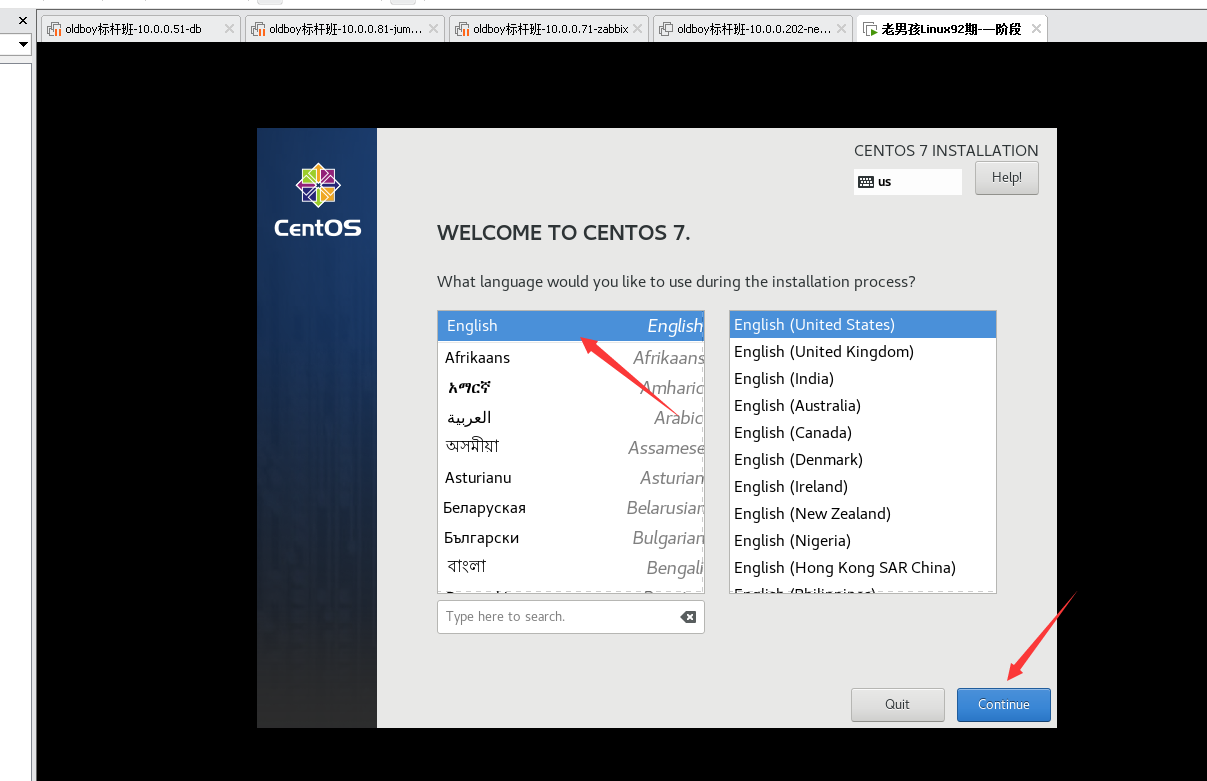Select the Belarusian language row
Image resolution: width=1207 pixels, height=781 pixels.
pyautogui.click(x=570, y=507)
